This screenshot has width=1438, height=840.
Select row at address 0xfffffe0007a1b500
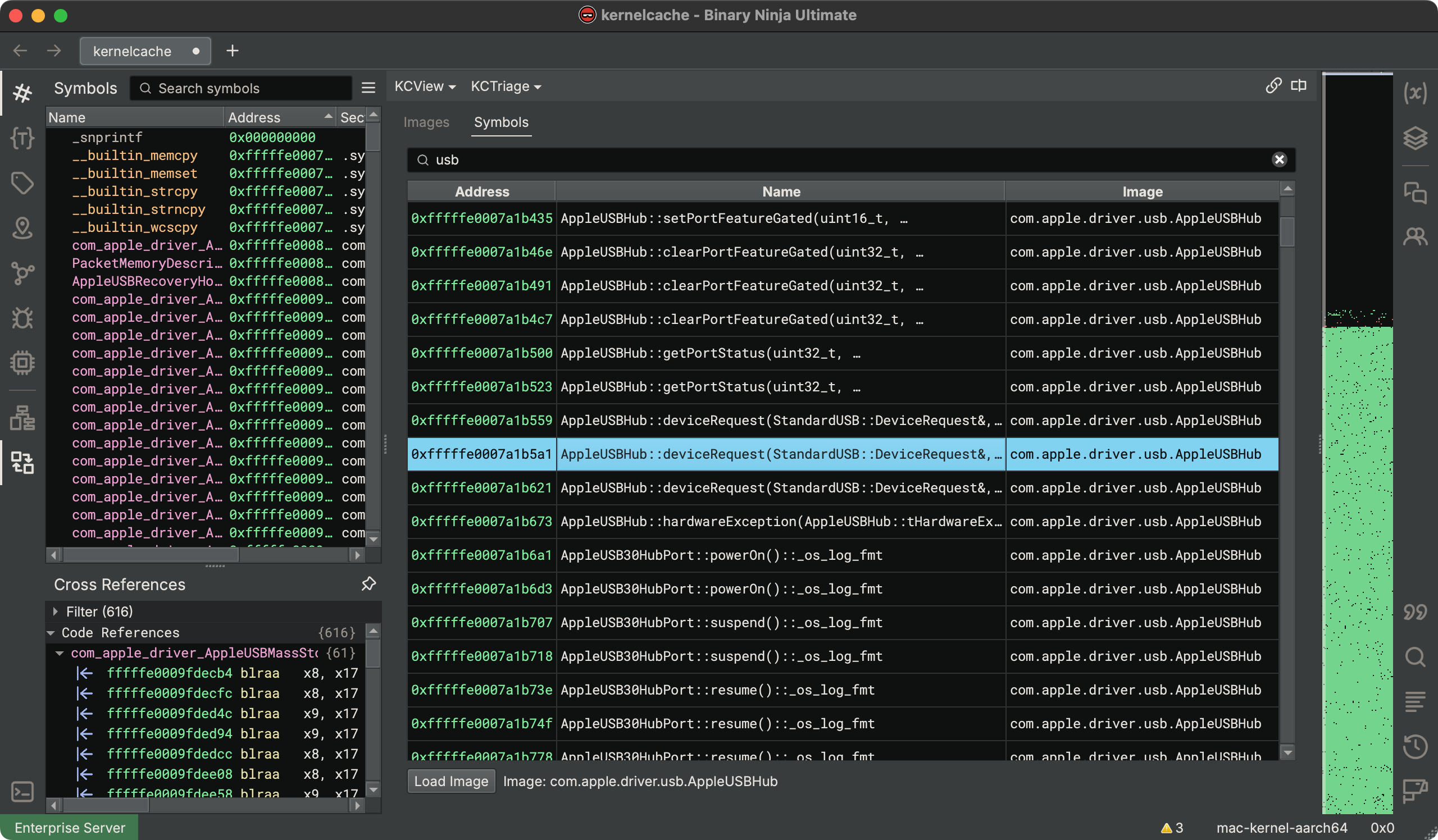(843, 353)
